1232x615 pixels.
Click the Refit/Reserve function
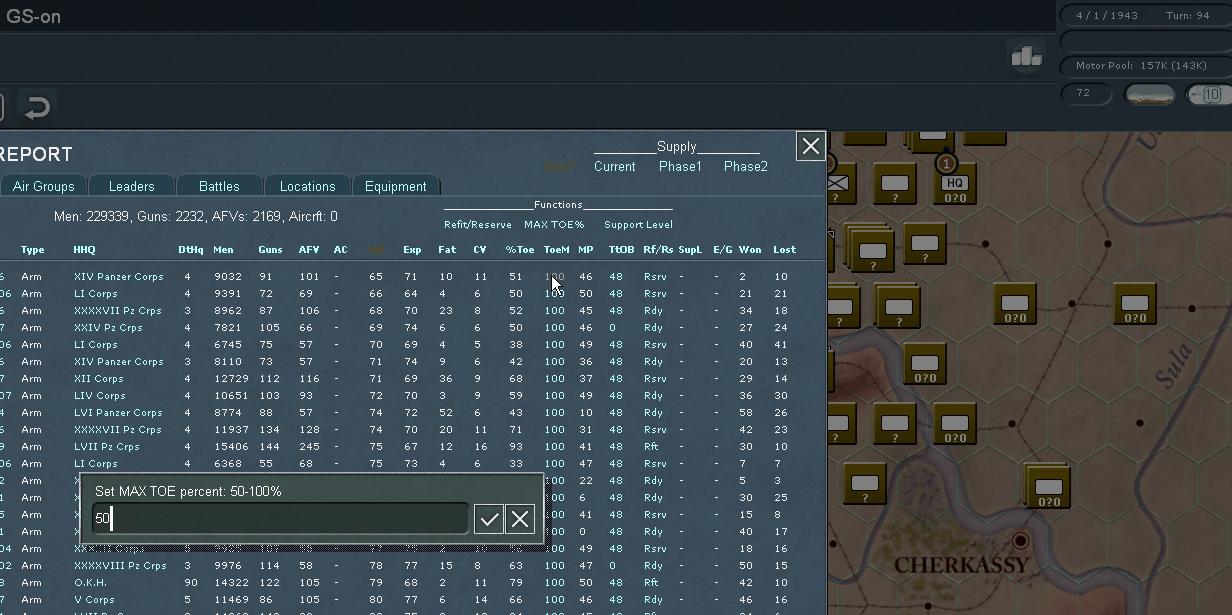tap(478, 225)
